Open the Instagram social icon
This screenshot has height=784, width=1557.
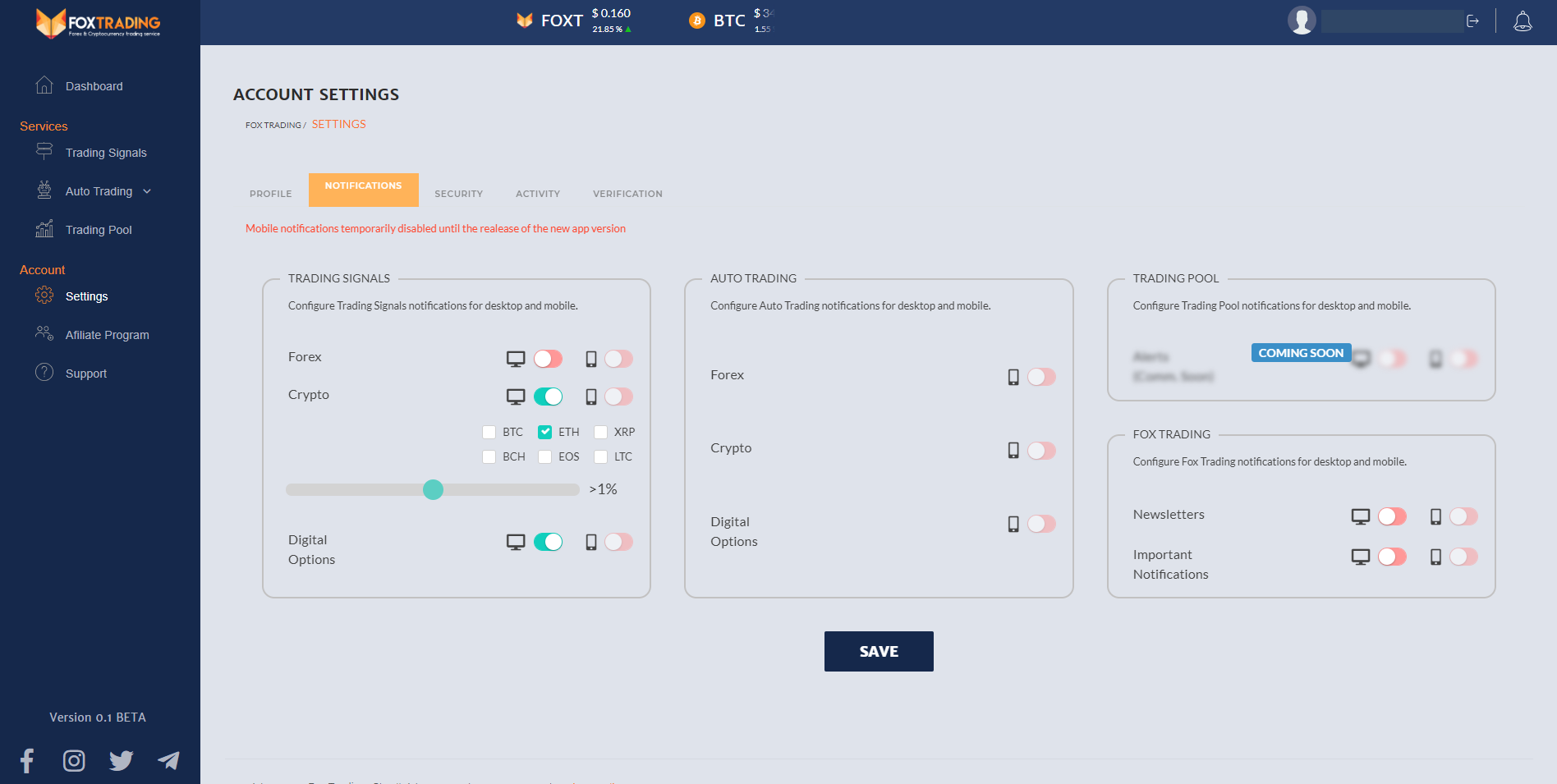point(74,761)
